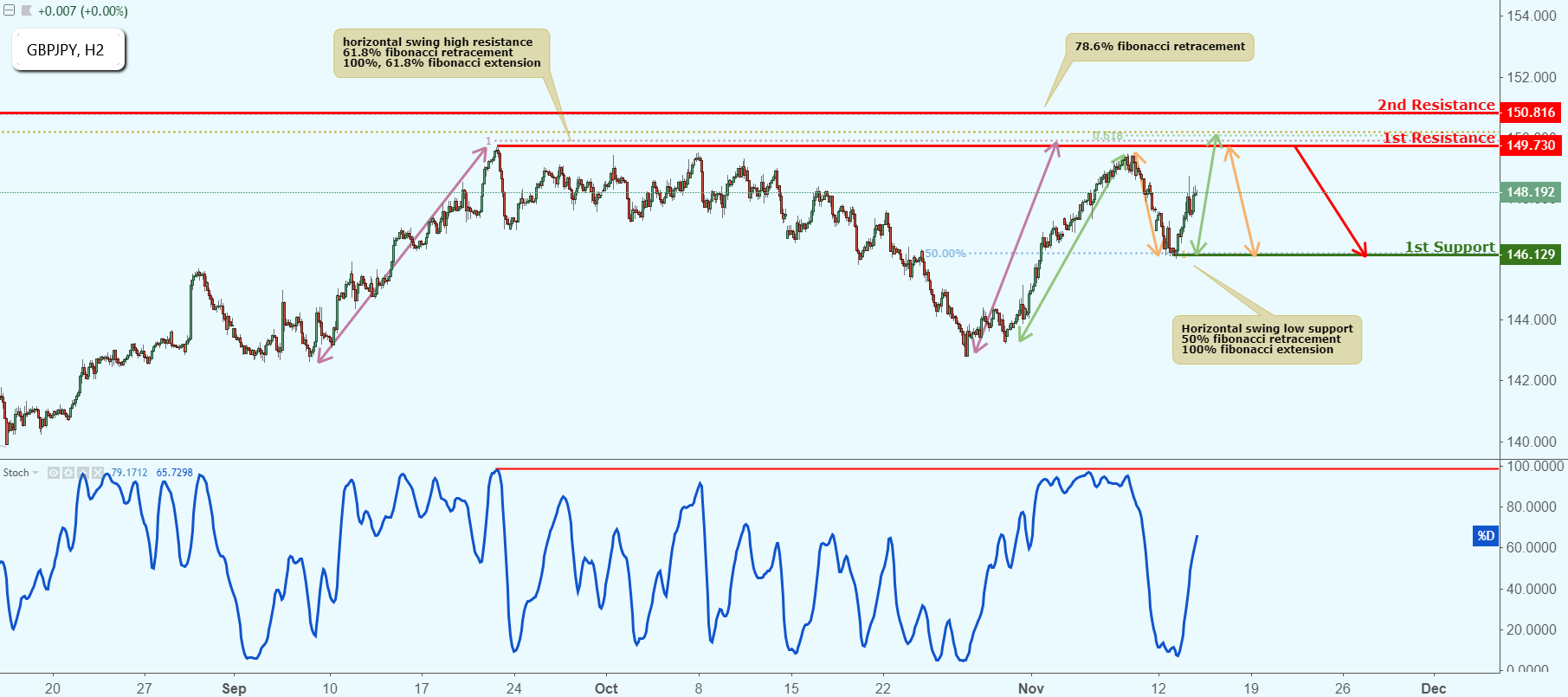The height and width of the screenshot is (697, 1568).
Task: Click the 22 date label on time axis
Action: 882,688
